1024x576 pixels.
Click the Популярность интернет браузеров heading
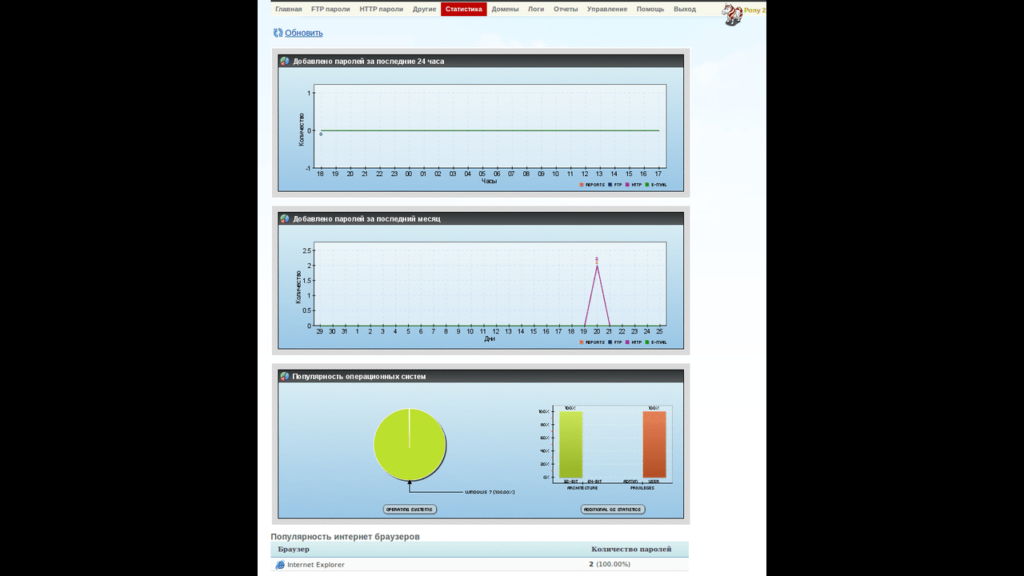(345, 537)
